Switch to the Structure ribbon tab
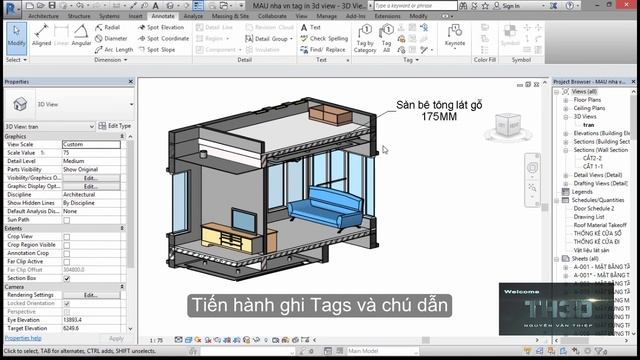The height and width of the screenshot is (360, 640). point(79,16)
